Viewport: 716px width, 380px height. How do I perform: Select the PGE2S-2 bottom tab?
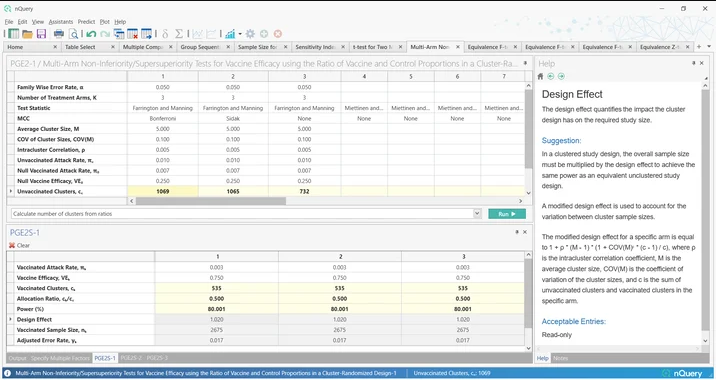coord(131,358)
